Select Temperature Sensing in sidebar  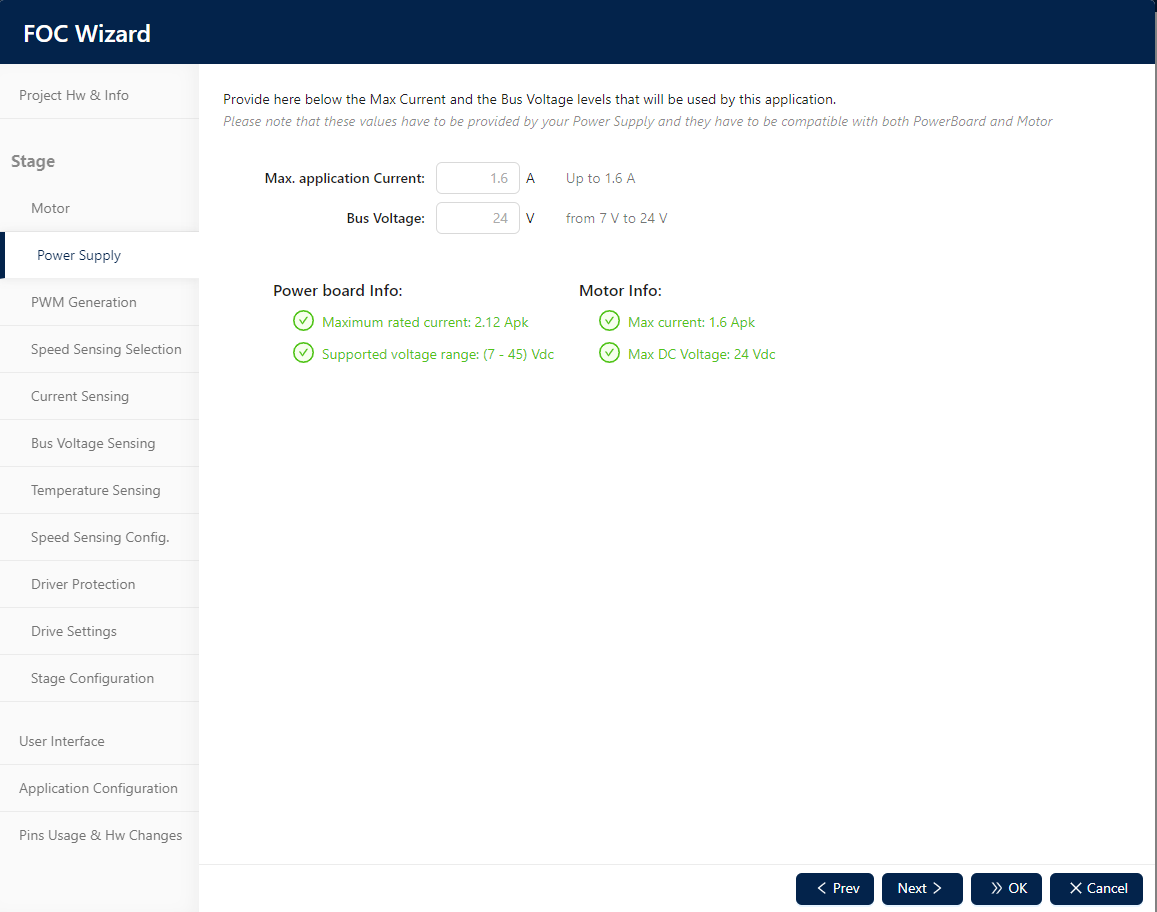(x=99, y=491)
